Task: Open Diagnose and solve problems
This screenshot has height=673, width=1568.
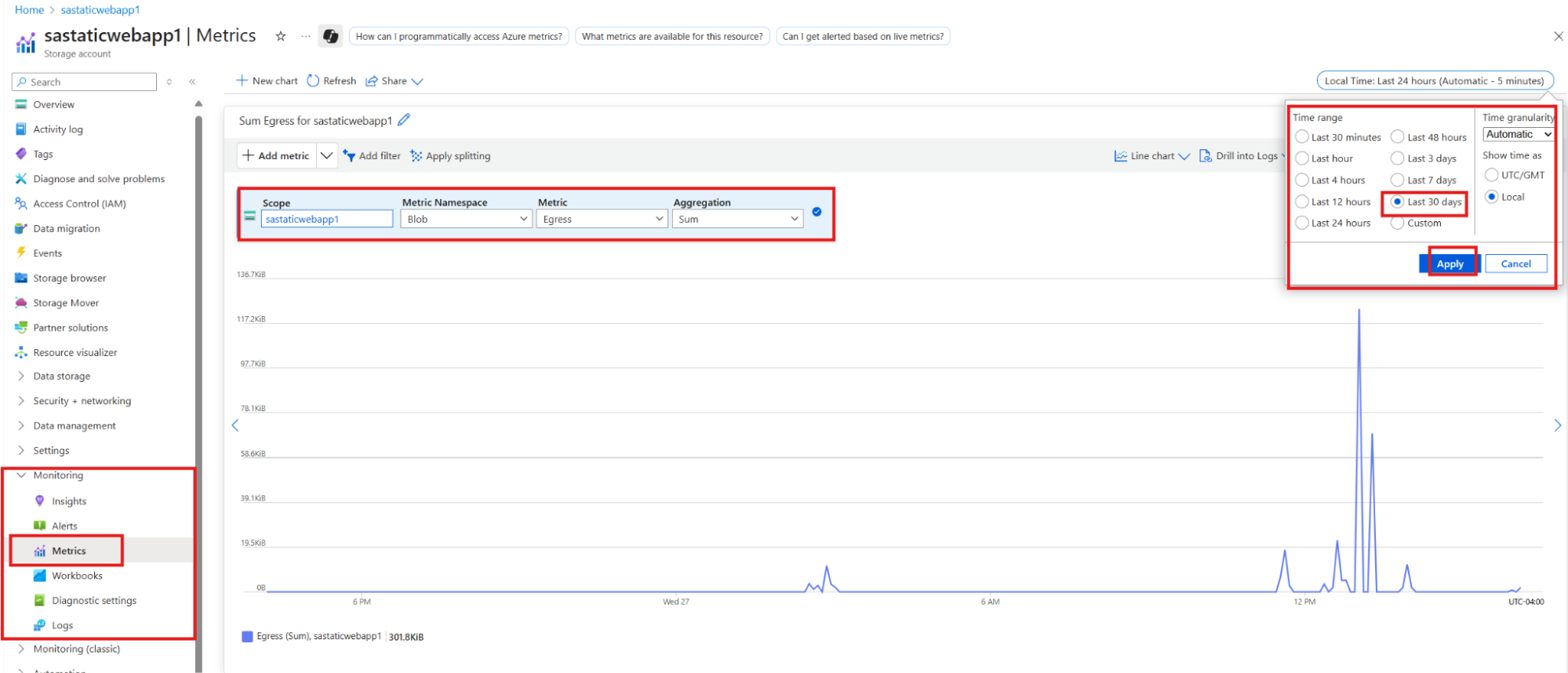Action: pos(99,179)
